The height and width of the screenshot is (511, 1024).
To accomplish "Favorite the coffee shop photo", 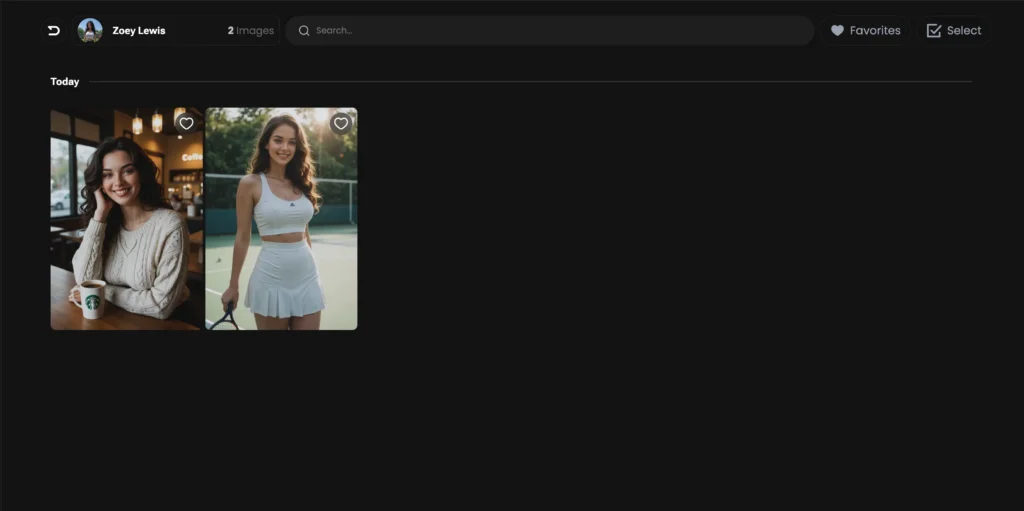I will coord(186,124).
